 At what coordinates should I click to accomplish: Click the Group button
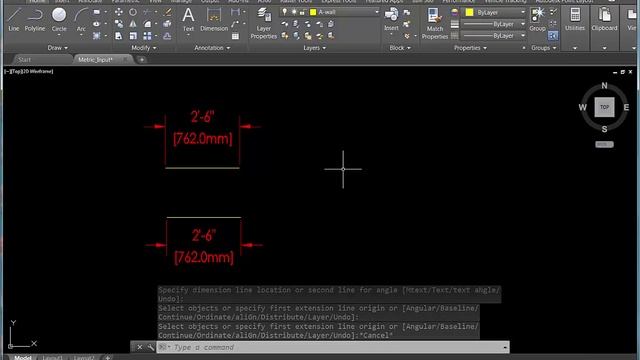pos(537,19)
